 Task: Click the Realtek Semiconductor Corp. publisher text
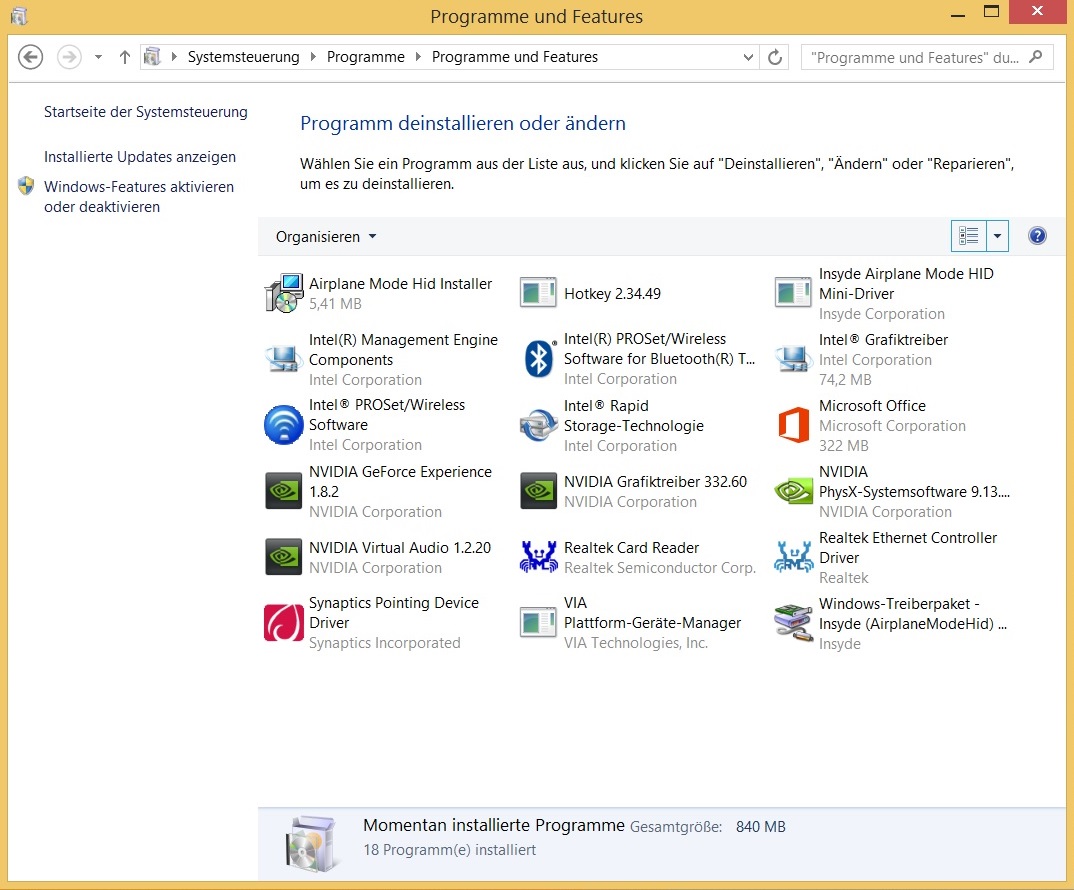[x=660, y=568]
